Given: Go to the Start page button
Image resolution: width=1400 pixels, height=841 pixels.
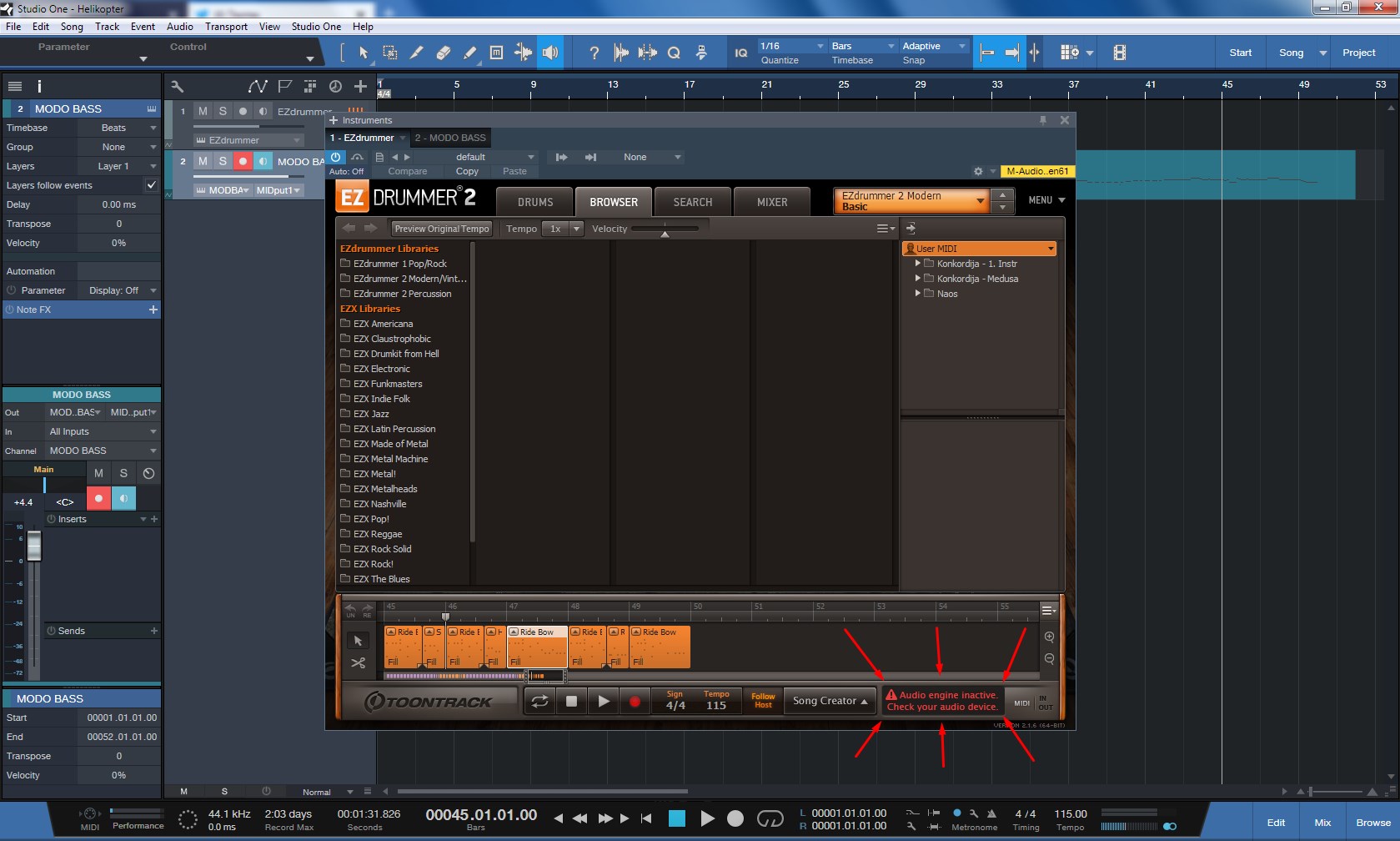Looking at the screenshot, I should 1240,53.
